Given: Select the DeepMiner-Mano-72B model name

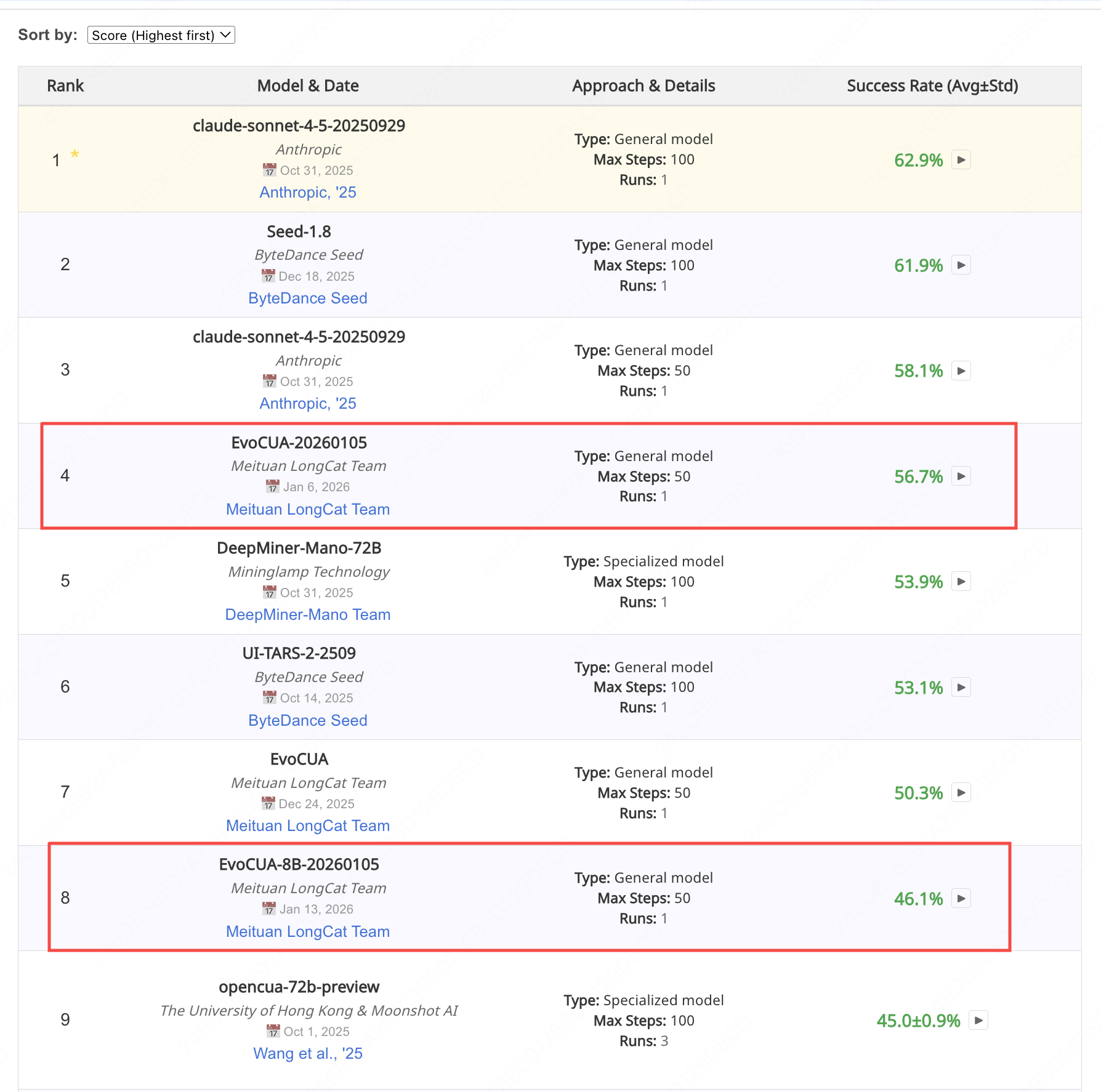Looking at the screenshot, I should (299, 548).
